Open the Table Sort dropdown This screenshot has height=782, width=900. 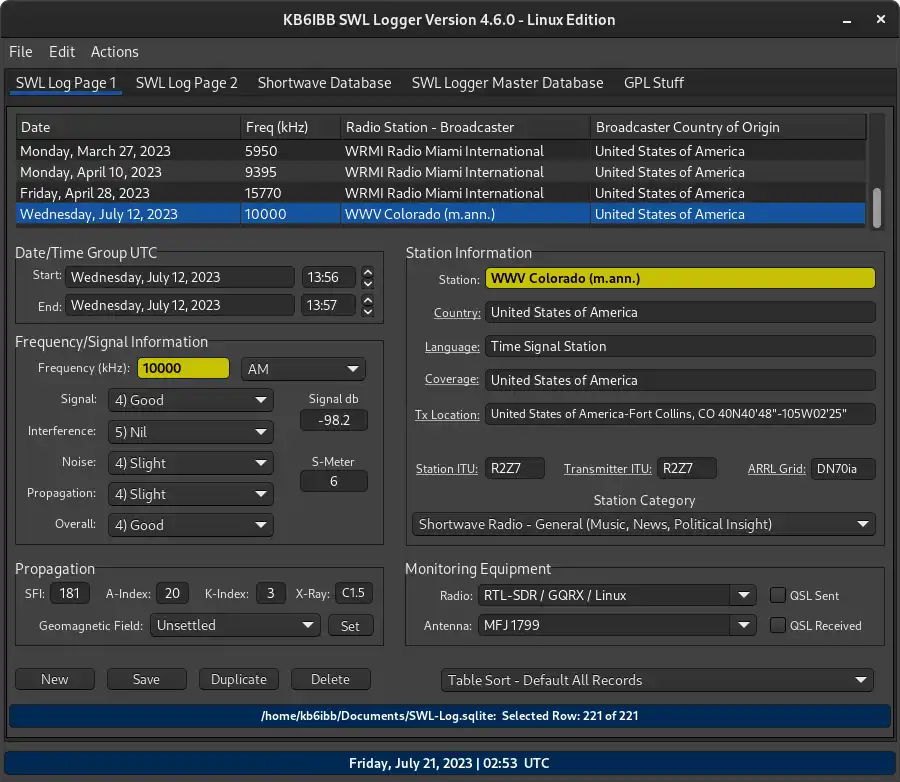(657, 680)
